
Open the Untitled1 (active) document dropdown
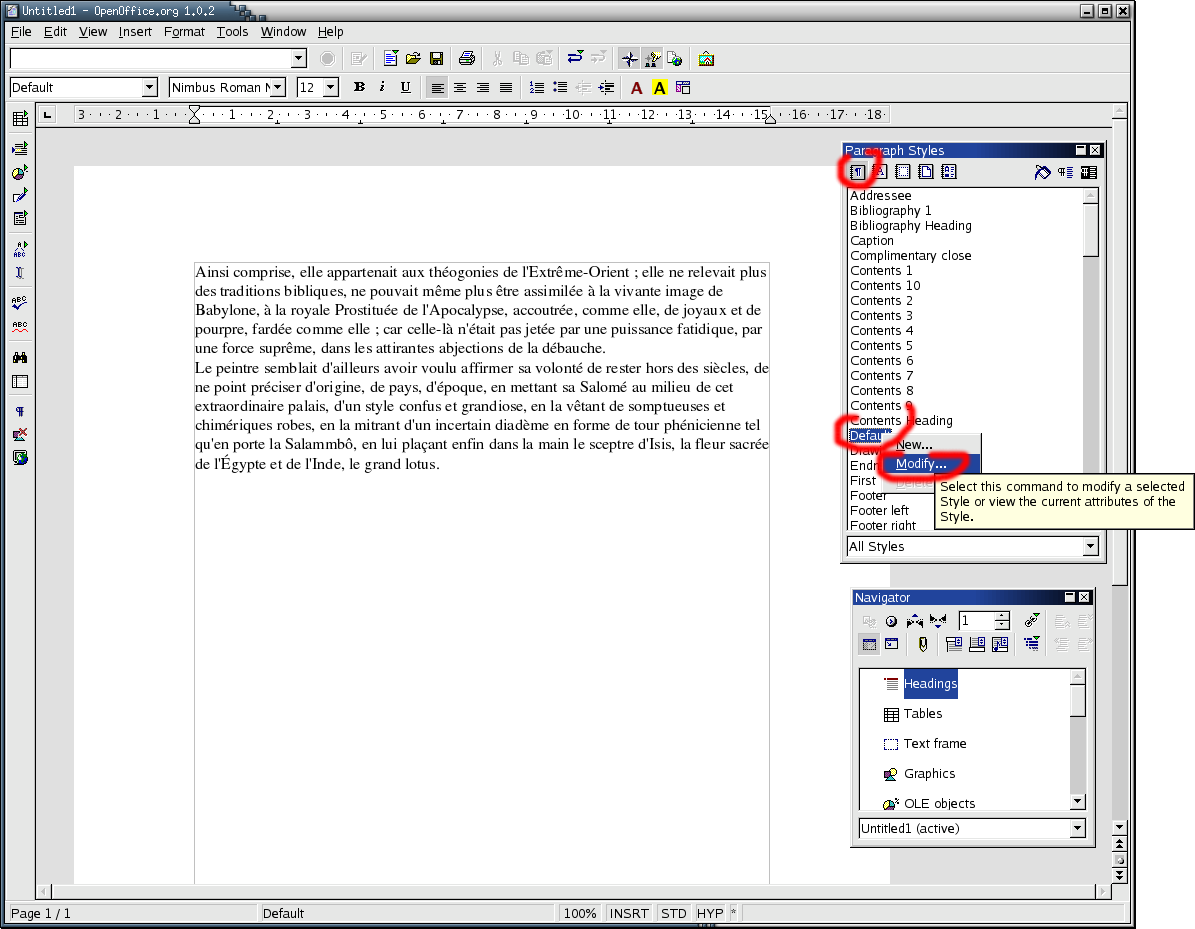click(1077, 828)
